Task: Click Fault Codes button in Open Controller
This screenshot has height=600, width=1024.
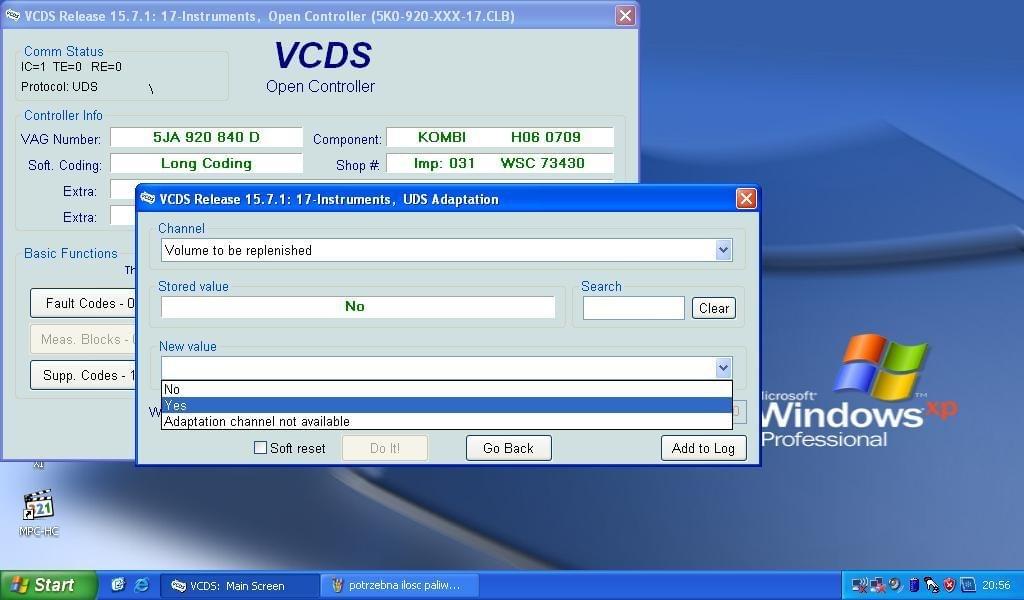Action: [x=83, y=303]
